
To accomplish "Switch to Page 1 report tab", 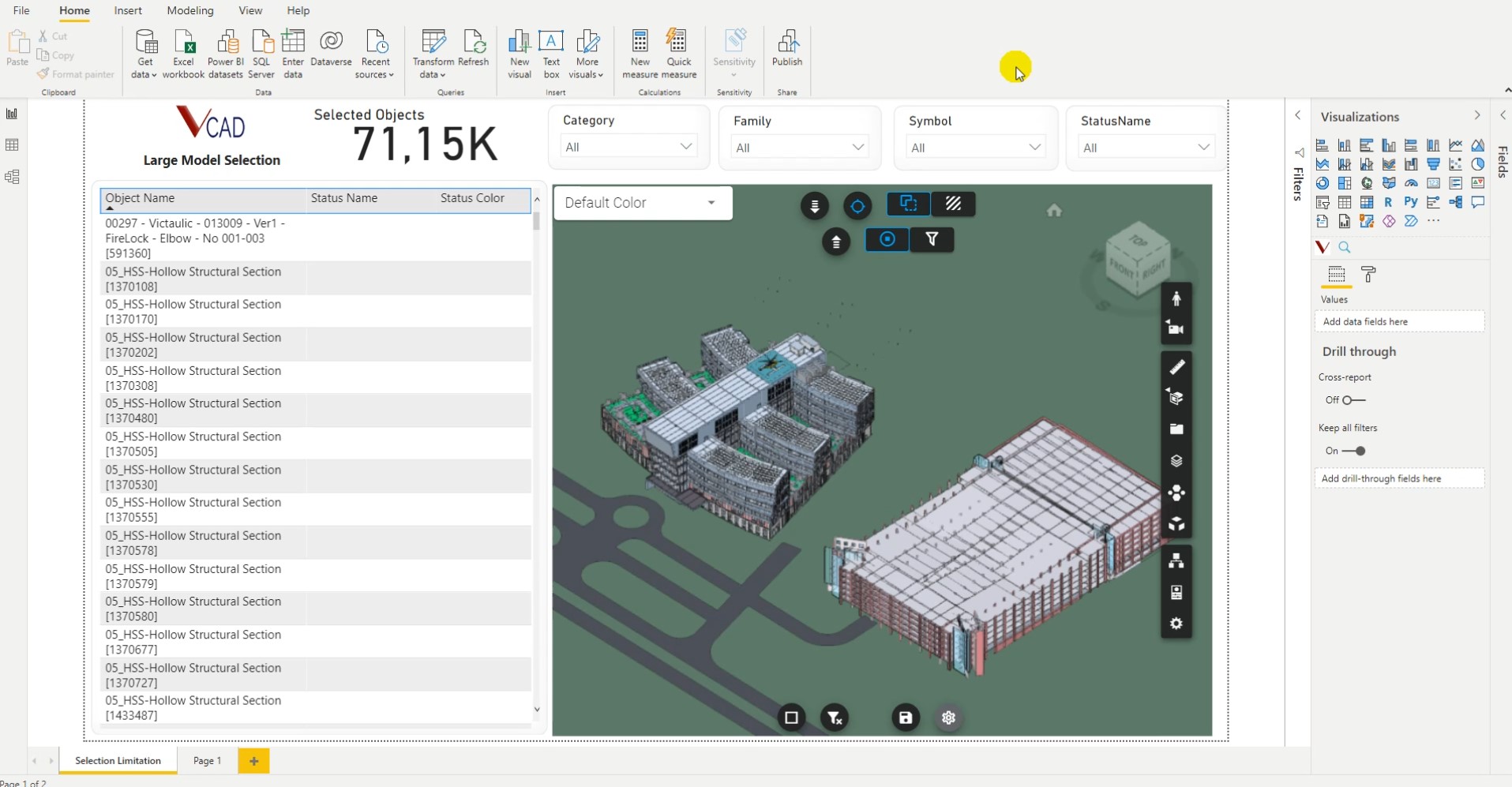I will click(x=208, y=761).
